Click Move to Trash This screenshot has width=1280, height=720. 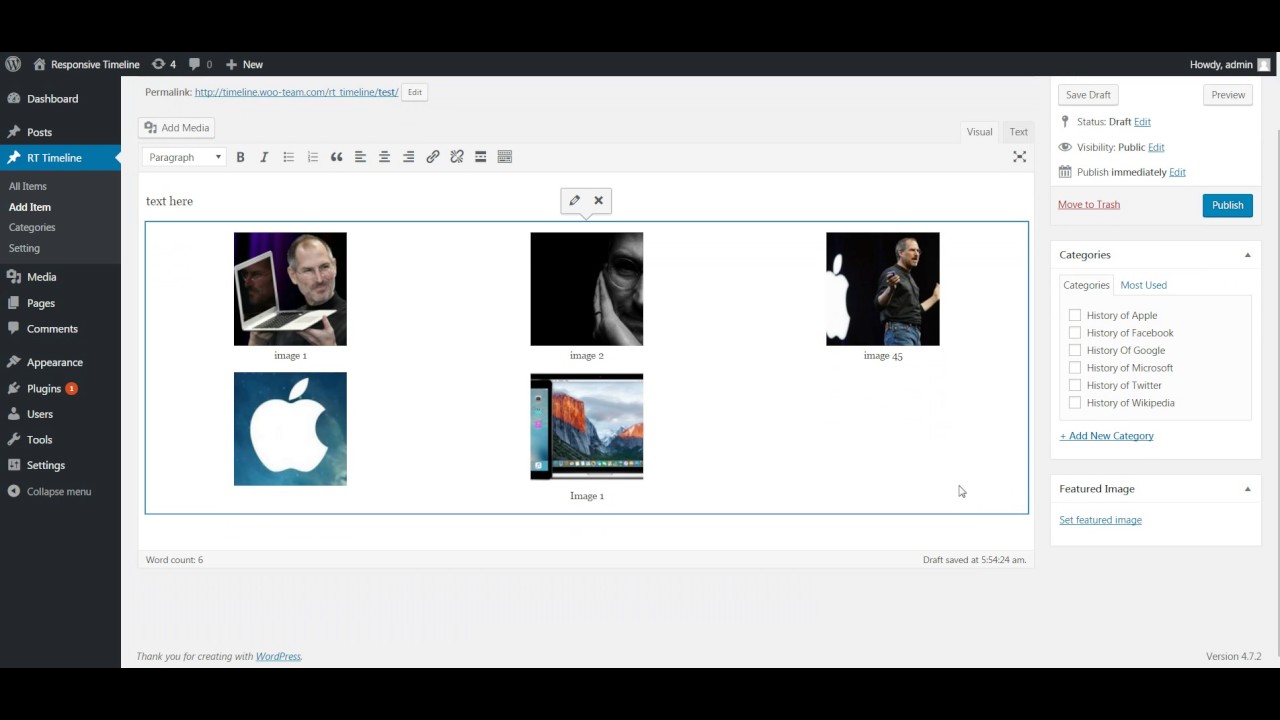click(x=1089, y=205)
